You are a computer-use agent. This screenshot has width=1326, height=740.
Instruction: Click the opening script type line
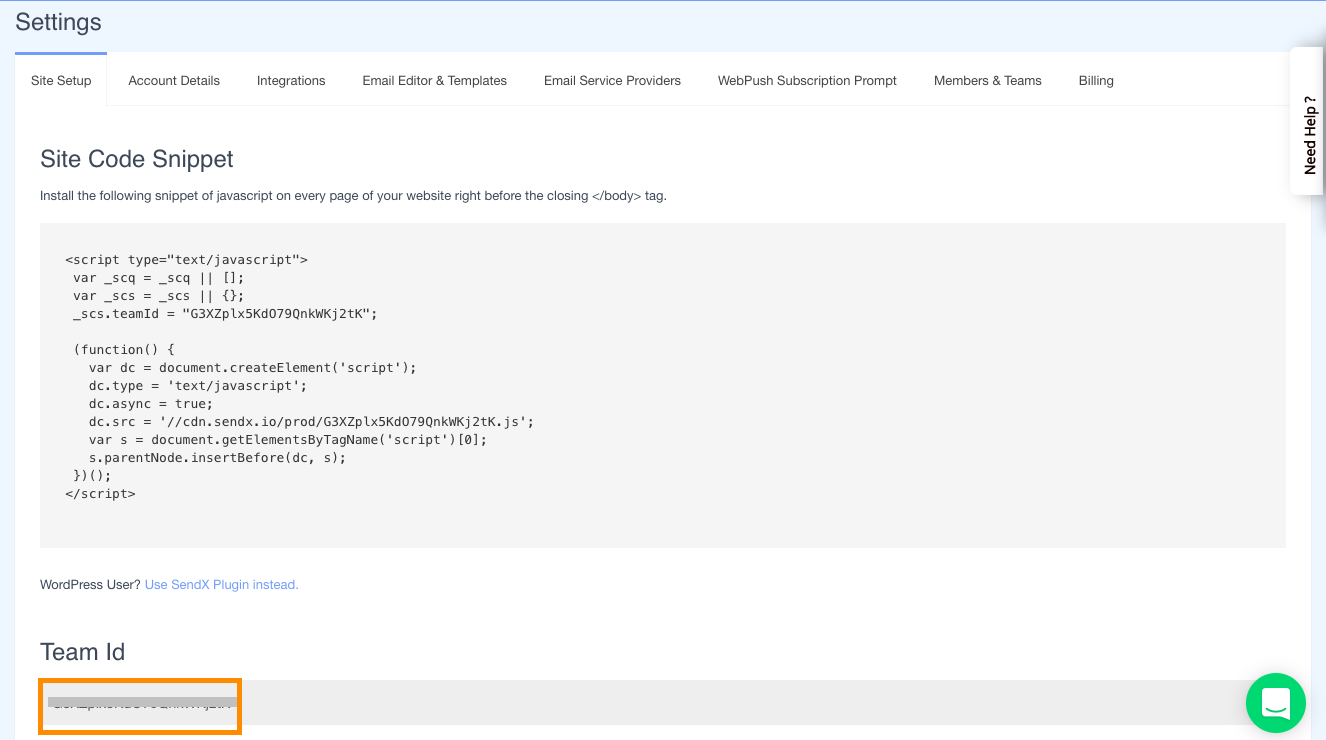186,260
